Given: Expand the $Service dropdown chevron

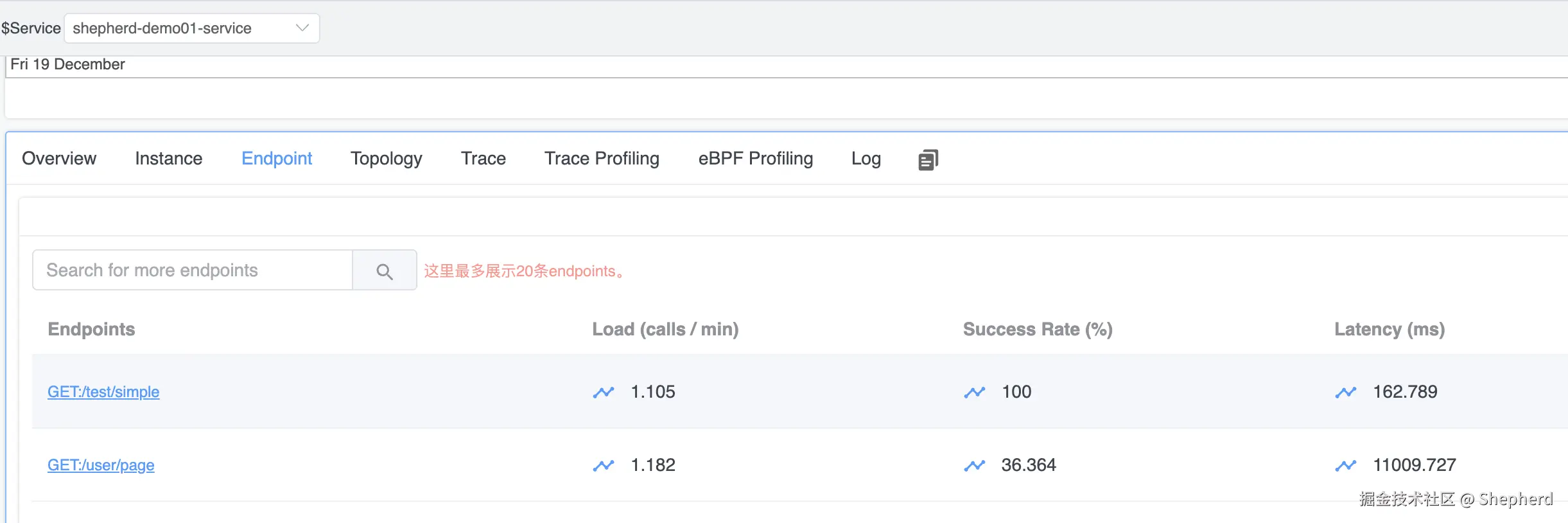Looking at the screenshot, I should pyautogui.click(x=302, y=28).
